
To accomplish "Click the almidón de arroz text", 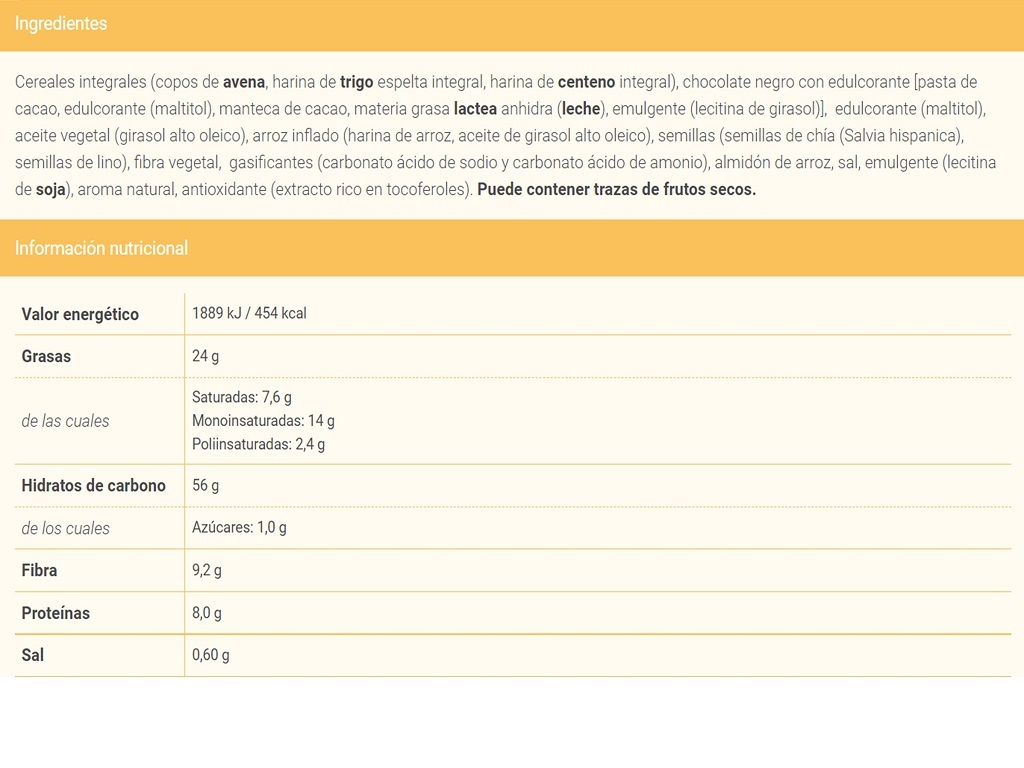I will point(773,163).
